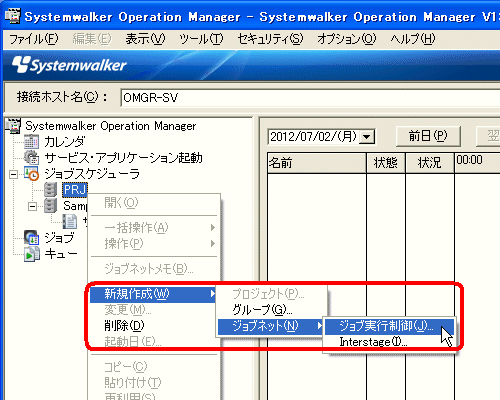Collapse the Samp project tree node
This screenshot has width=500, height=400.
[x=32, y=207]
